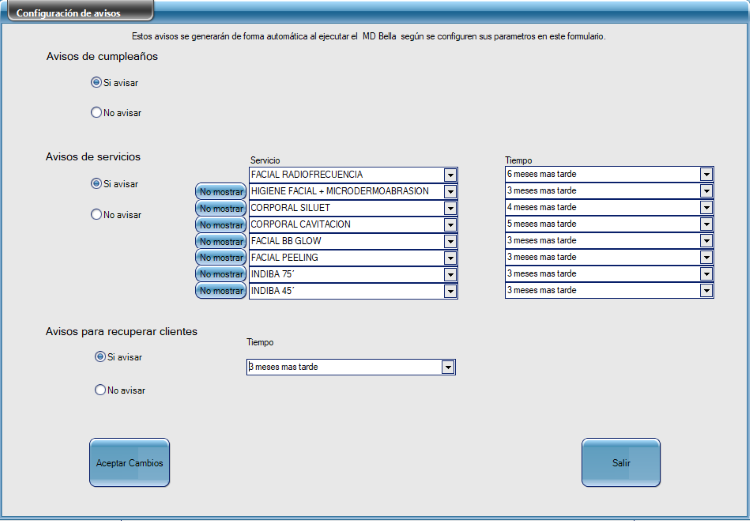750x521 pixels.
Task: Click the 'Tiempo' label above service times
Action: (x=518, y=161)
